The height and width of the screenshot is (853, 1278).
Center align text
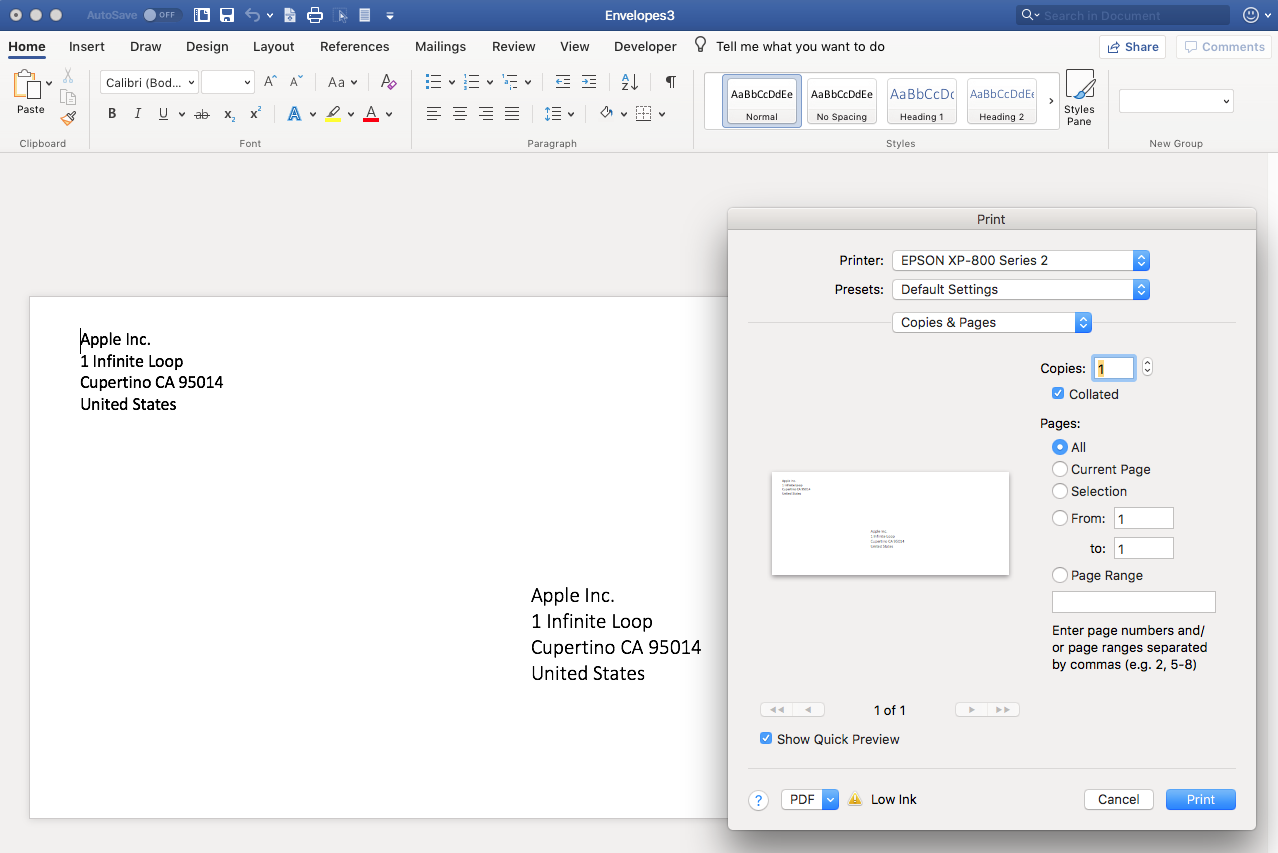(x=460, y=114)
